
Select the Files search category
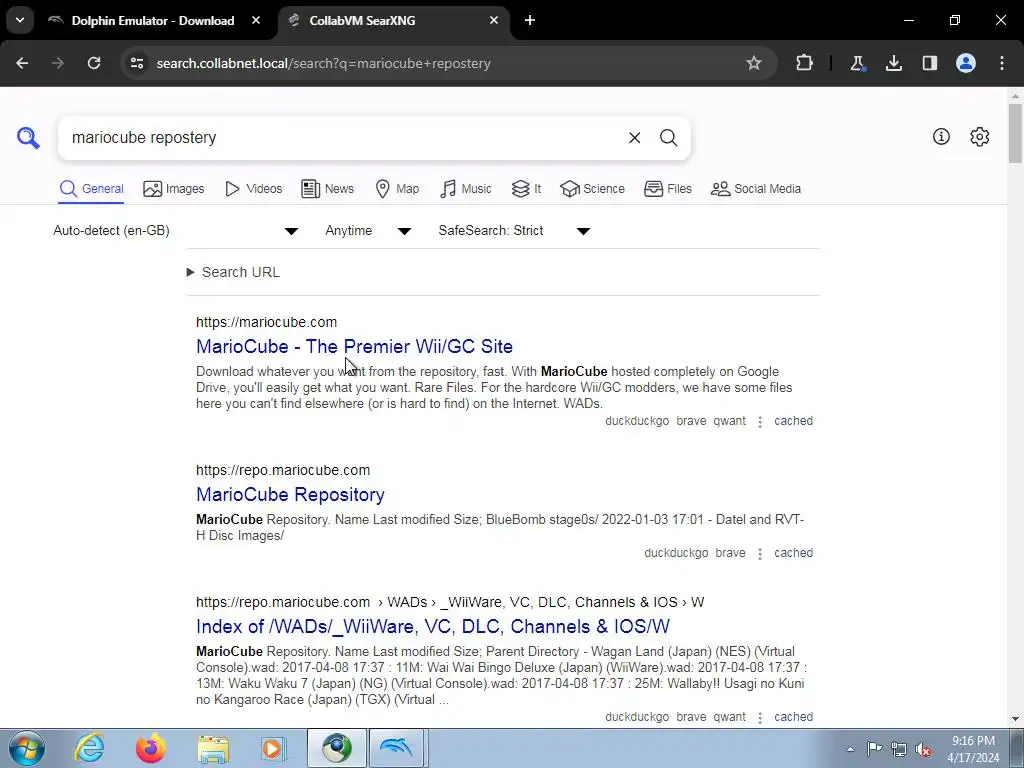point(667,189)
